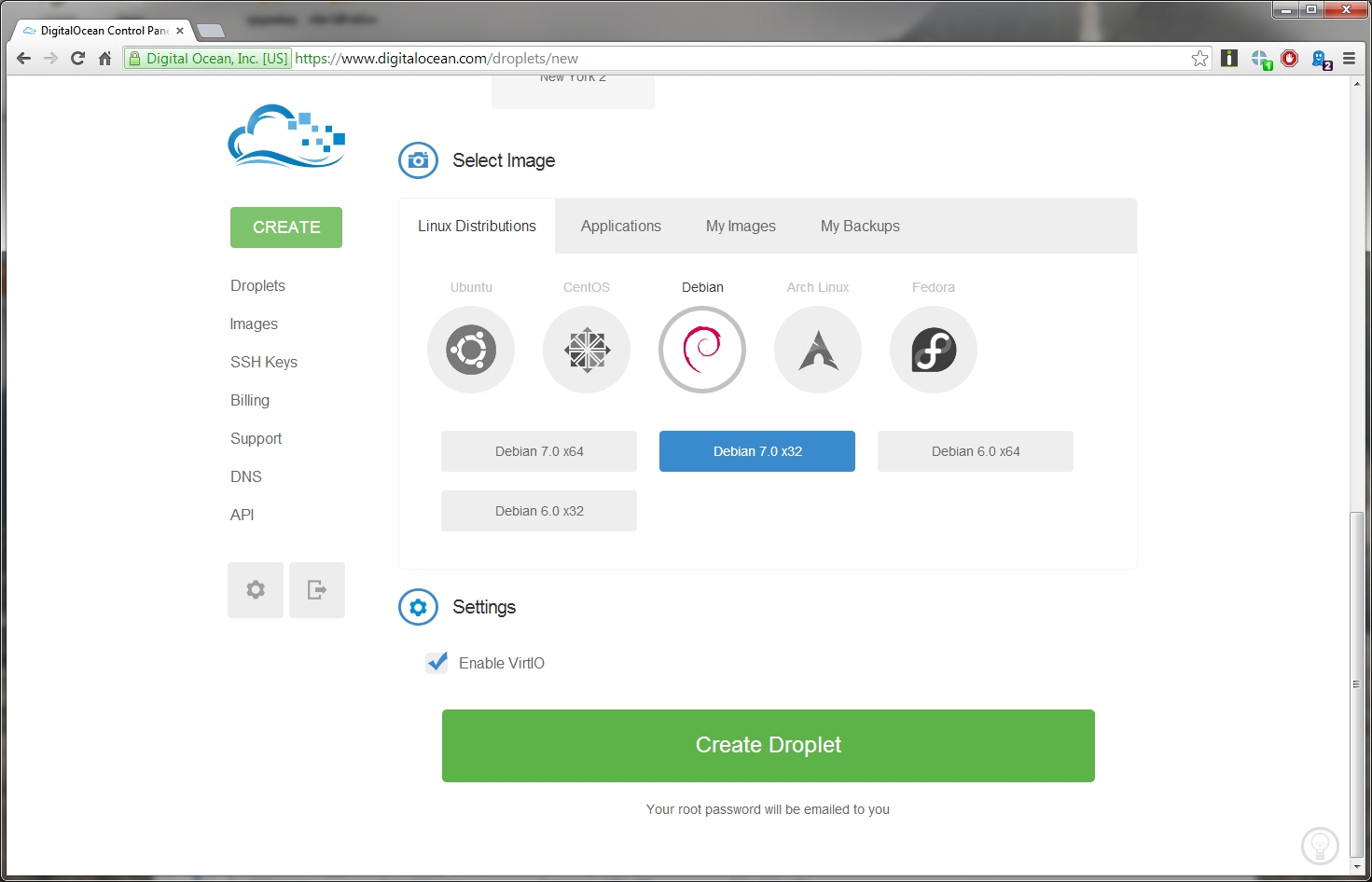Open account settings gear icon in sidebar
The width and height of the screenshot is (1372, 882).
click(x=256, y=590)
